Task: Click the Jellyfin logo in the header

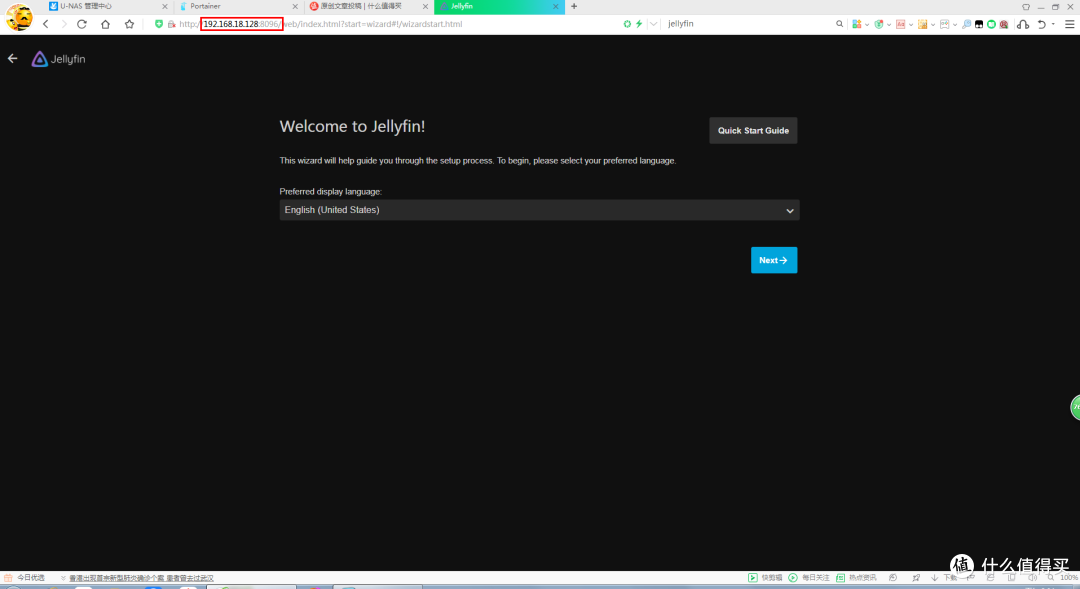Action: [x=58, y=59]
